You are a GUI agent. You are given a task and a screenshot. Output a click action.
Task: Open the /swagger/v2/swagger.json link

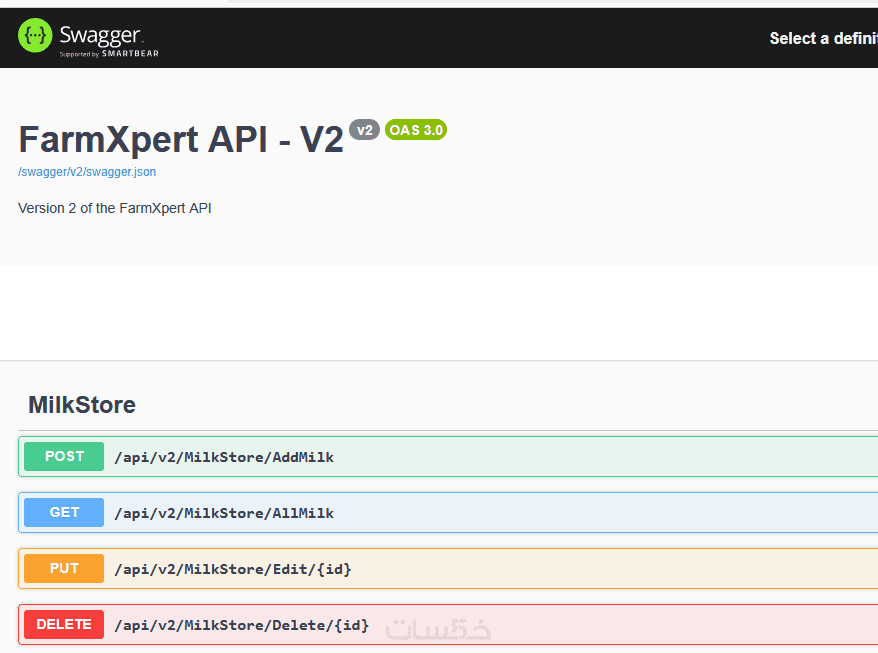tap(87, 172)
